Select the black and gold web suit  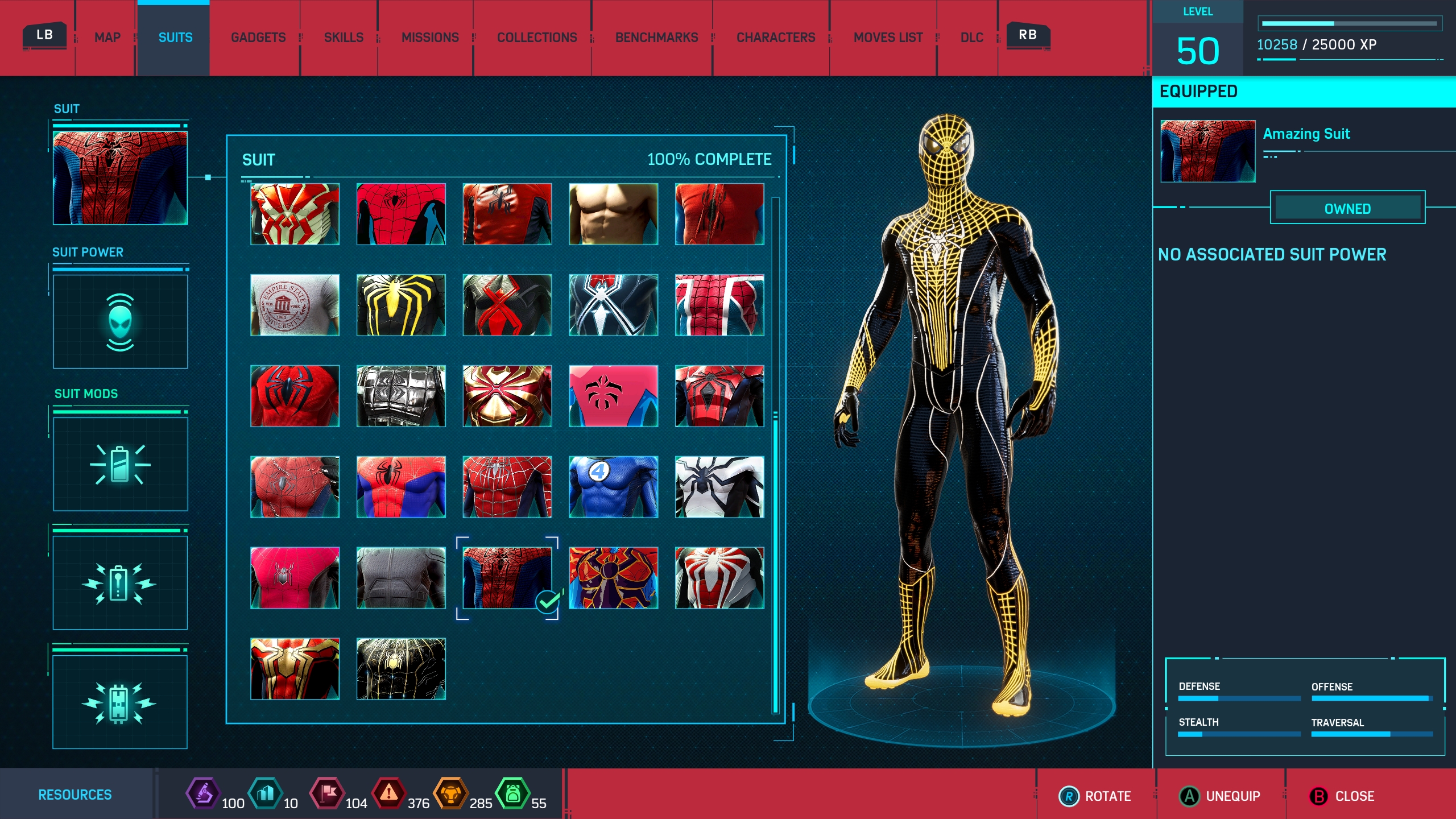coord(401,669)
